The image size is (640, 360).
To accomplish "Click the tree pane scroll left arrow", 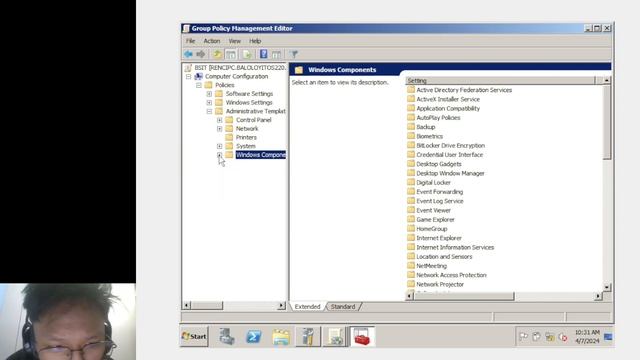I will coord(187,305).
